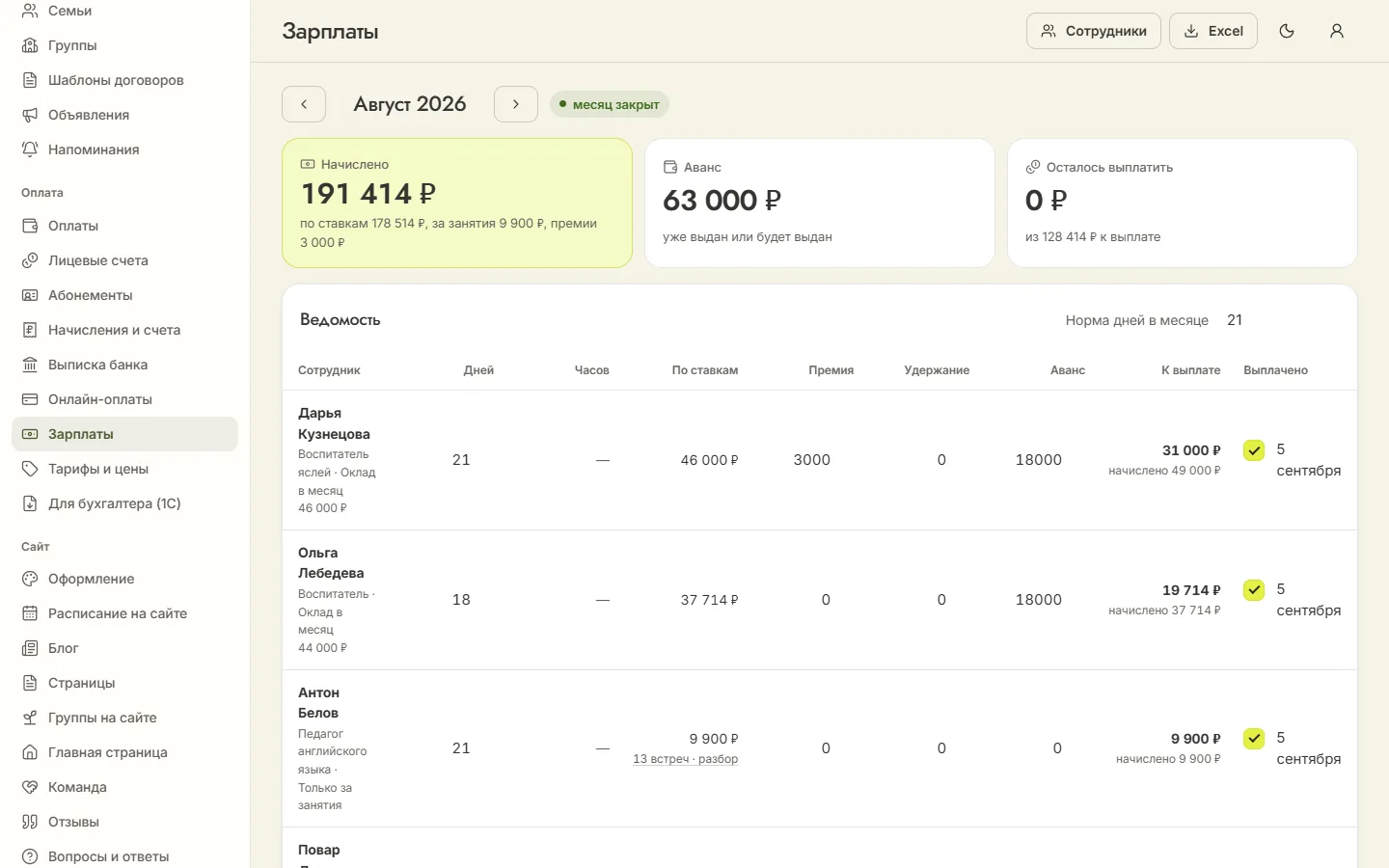Click the Блог sidebar icon
Viewport: 1389px width, 868px height.
30,648
